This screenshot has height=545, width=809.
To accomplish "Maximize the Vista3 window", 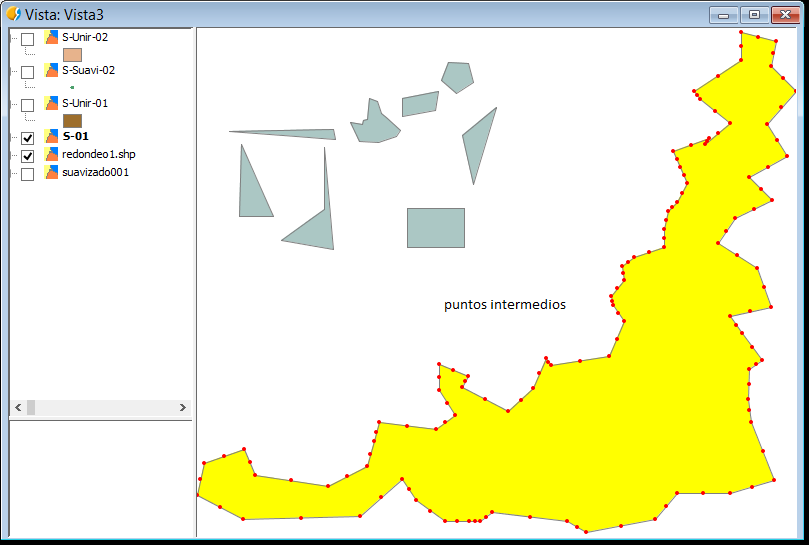I will (x=754, y=14).
